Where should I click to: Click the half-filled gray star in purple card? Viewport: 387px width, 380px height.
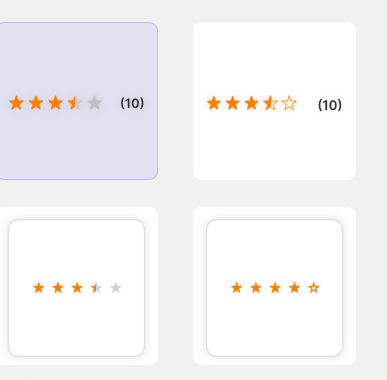pyautogui.click(x=75, y=103)
